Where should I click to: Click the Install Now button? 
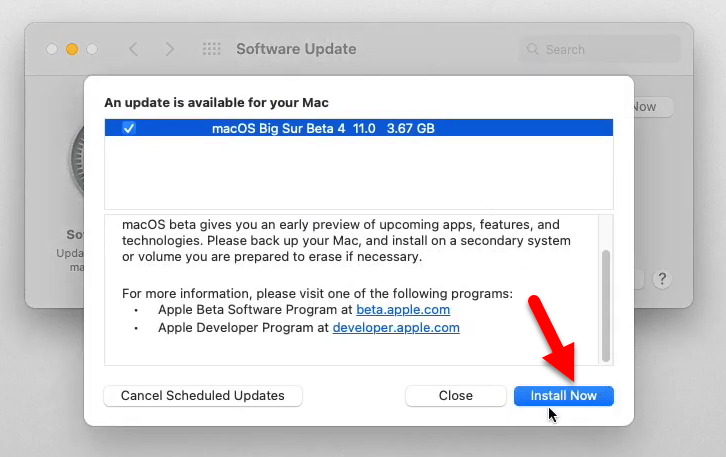(563, 396)
